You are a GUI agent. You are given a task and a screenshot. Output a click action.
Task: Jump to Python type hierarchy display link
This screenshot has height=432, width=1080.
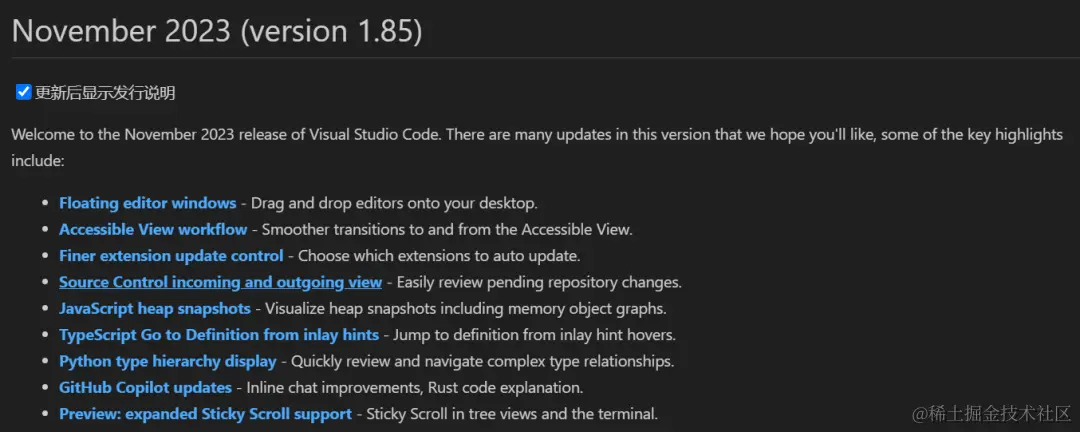point(167,361)
